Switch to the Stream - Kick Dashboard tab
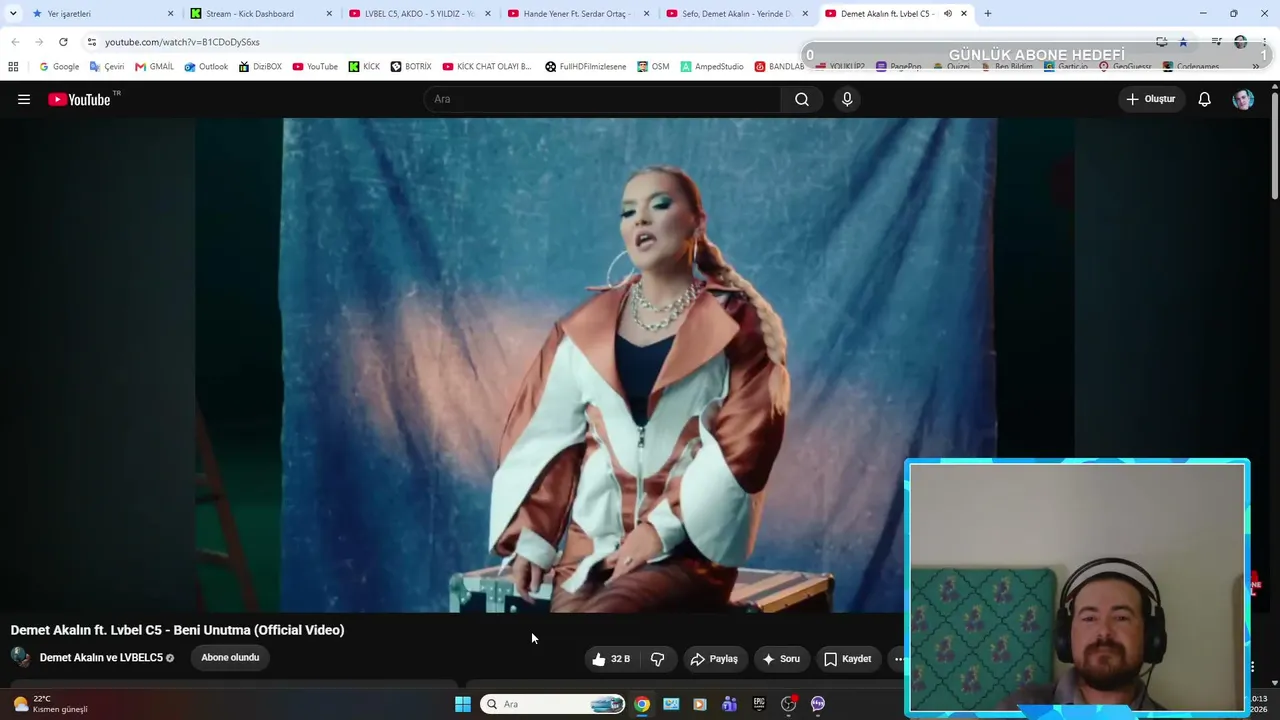Screen dimensions: 1280x720 point(262,14)
